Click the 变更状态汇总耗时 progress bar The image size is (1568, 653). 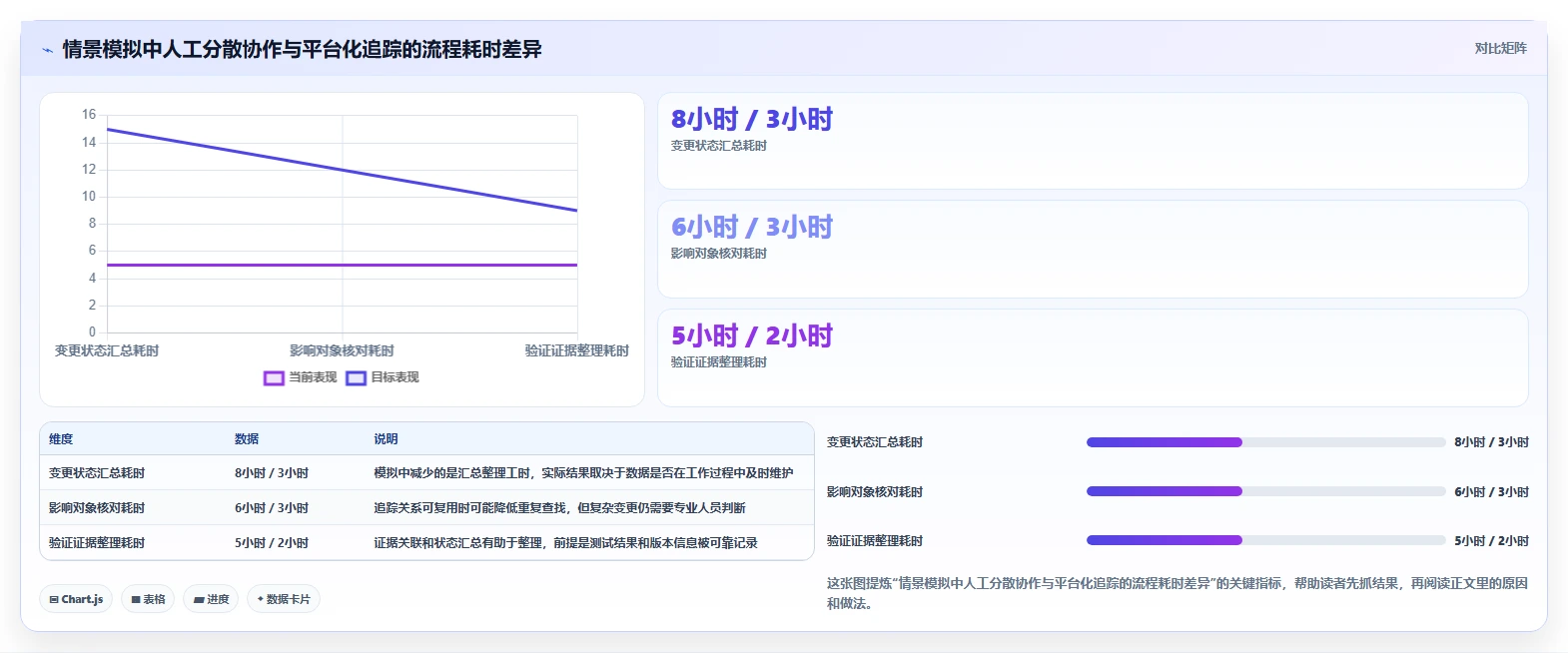point(1265,442)
